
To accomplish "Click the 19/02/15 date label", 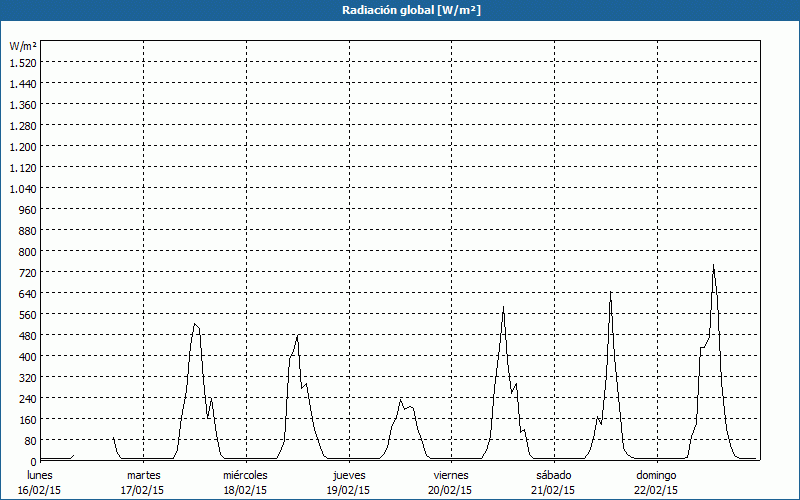I will [x=348, y=490].
